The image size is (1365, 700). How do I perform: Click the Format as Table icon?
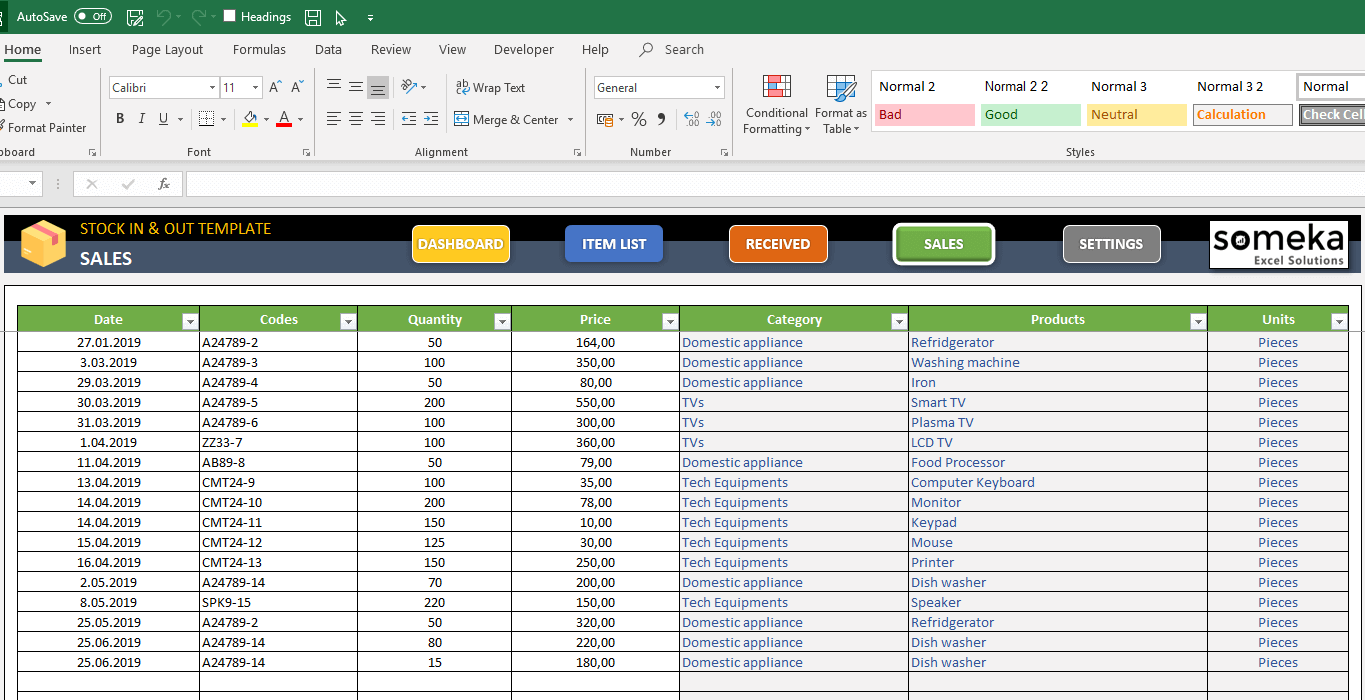[840, 104]
